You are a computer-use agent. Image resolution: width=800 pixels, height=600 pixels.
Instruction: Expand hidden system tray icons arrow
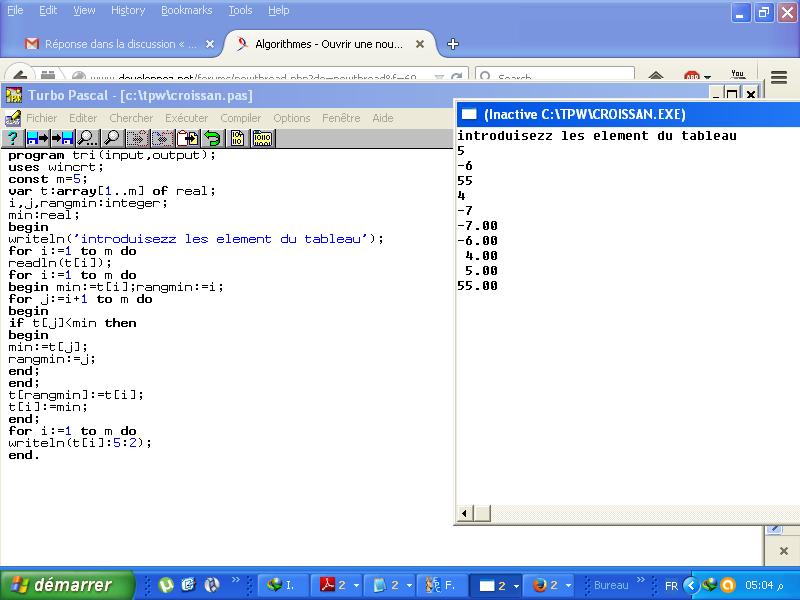coord(690,585)
